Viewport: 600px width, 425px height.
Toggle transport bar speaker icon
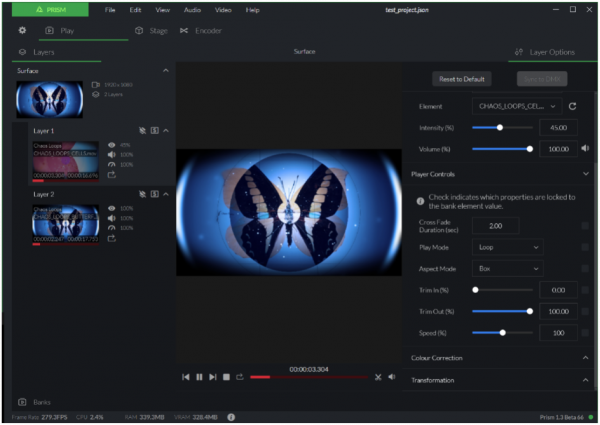[x=391, y=377]
